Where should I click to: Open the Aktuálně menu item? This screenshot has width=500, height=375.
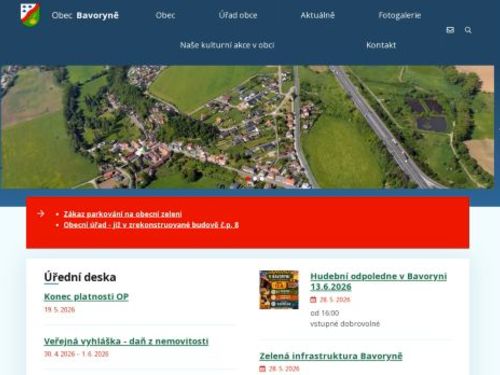318,15
